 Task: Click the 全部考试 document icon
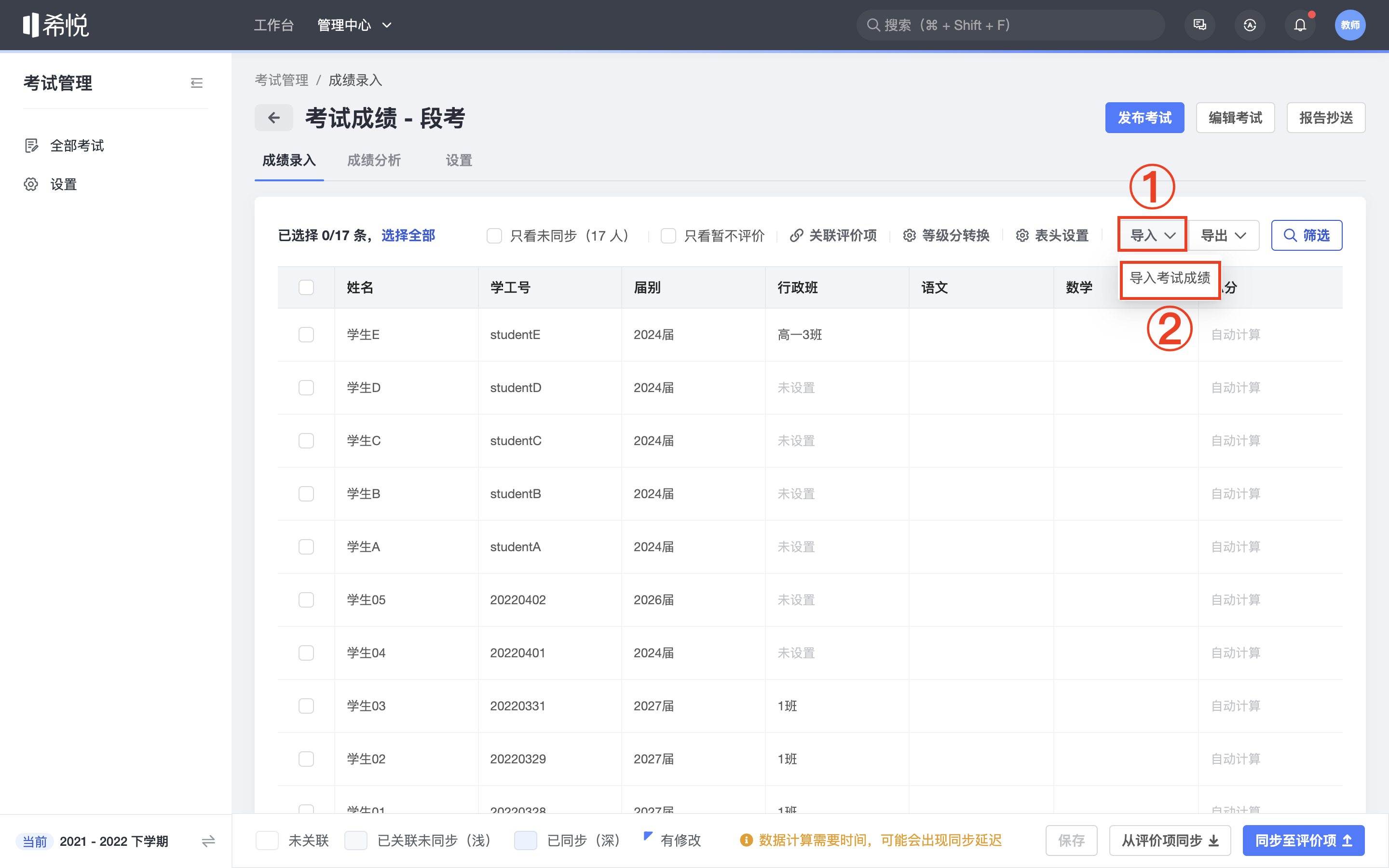[x=31, y=146]
